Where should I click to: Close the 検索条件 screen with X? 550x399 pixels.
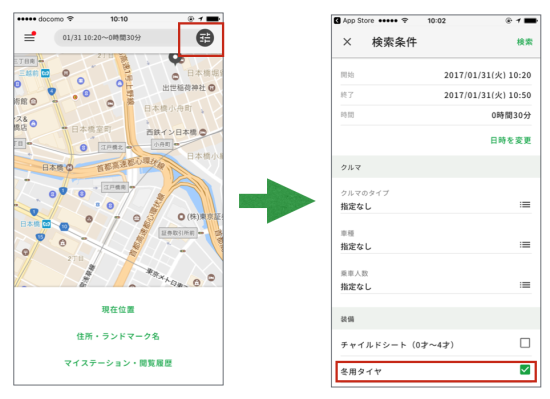click(x=347, y=42)
